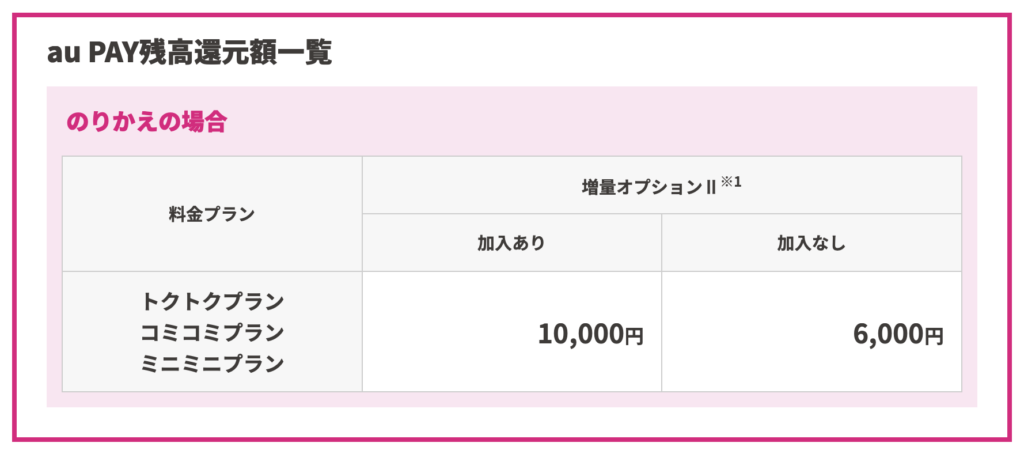Screen dimensions: 1024x454
Task: Click the 円 unit after 6,000
Action: pos(934,336)
